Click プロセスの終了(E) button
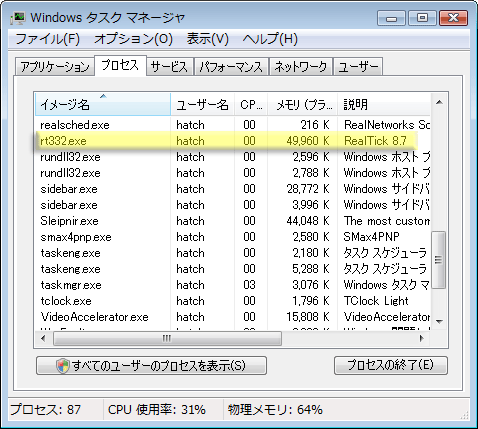The height and width of the screenshot is (429, 478). pyautogui.click(x=391, y=366)
